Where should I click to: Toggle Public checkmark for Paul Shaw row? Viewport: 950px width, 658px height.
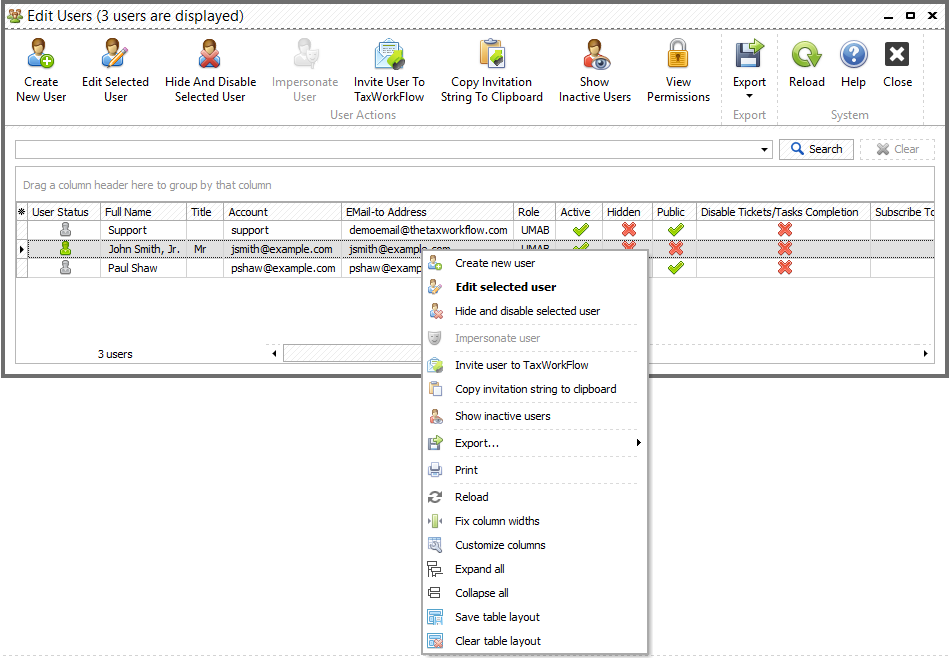click(x=676, y=267)
